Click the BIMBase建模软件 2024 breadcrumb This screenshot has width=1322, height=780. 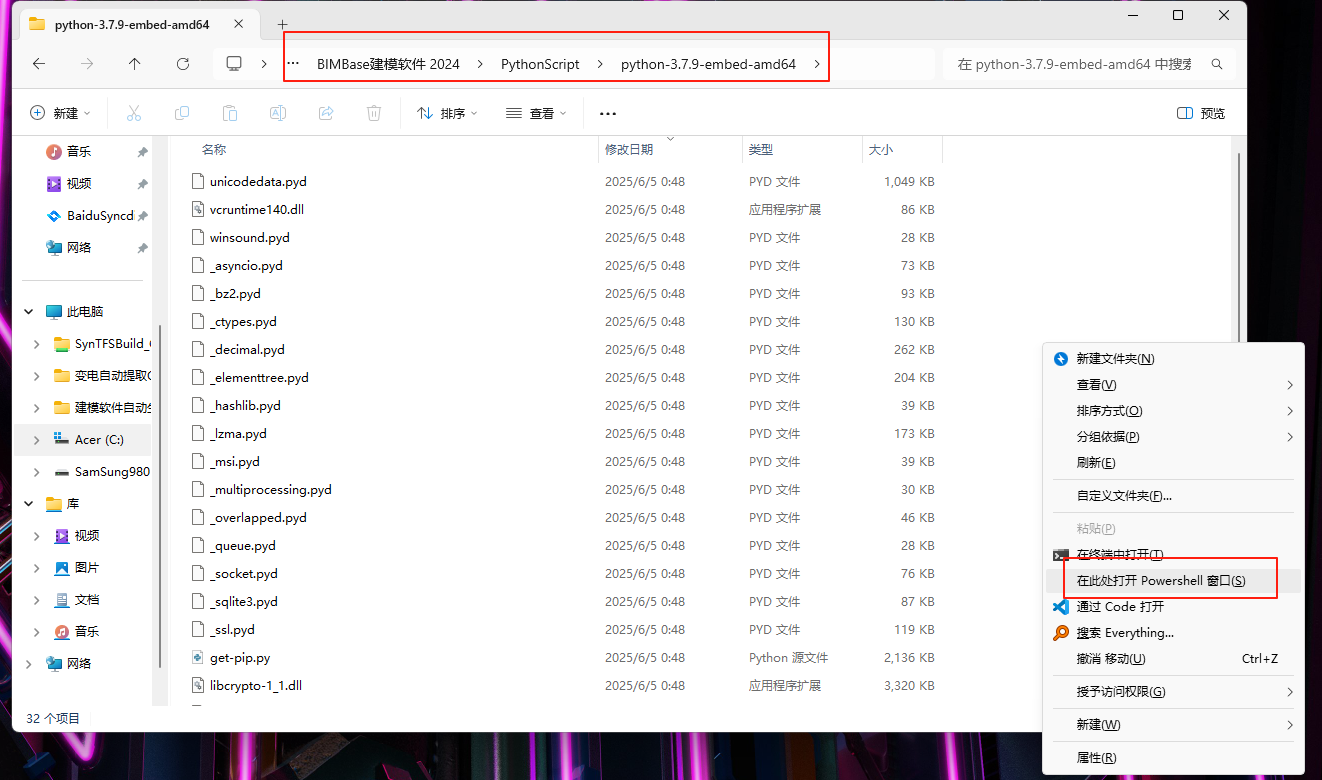point(388,64)
